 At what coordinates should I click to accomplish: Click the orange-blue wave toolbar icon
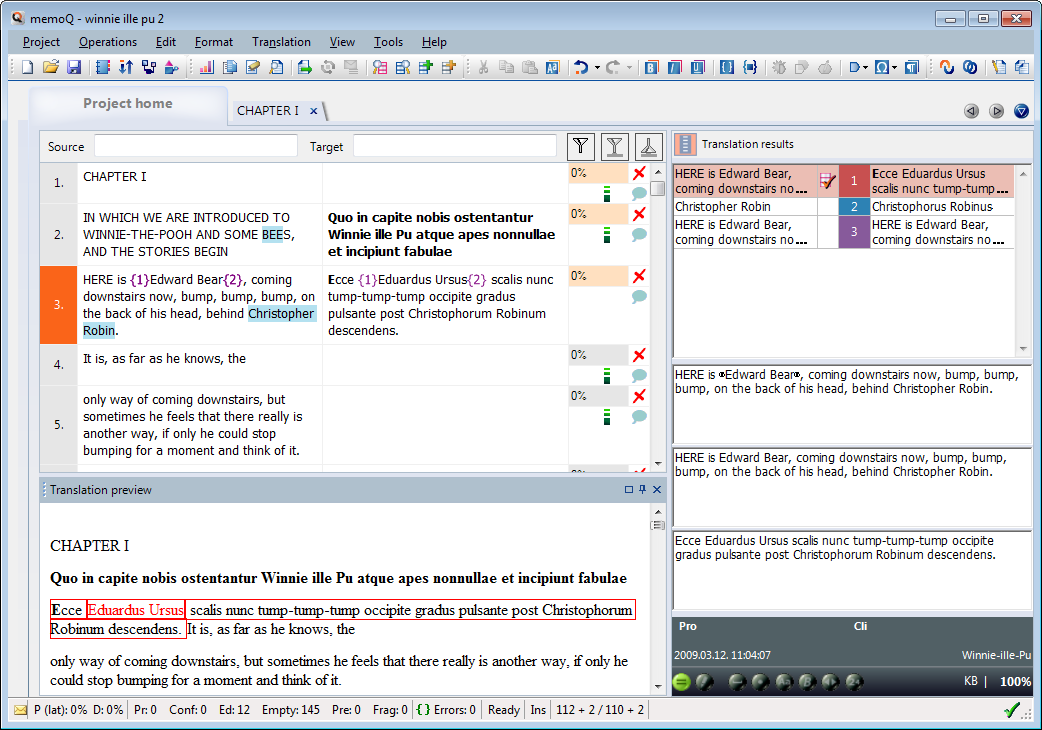(x=947, y=67)
